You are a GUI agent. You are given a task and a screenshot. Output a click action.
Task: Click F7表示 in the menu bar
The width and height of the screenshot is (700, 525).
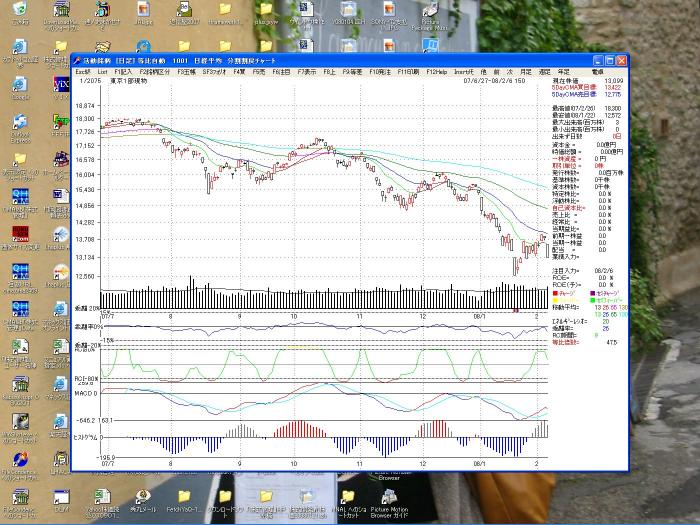(x=306, y=72)
